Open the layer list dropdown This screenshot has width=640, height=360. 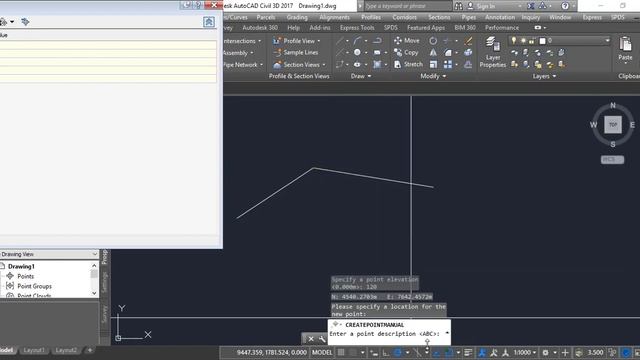tap(607, 40)
